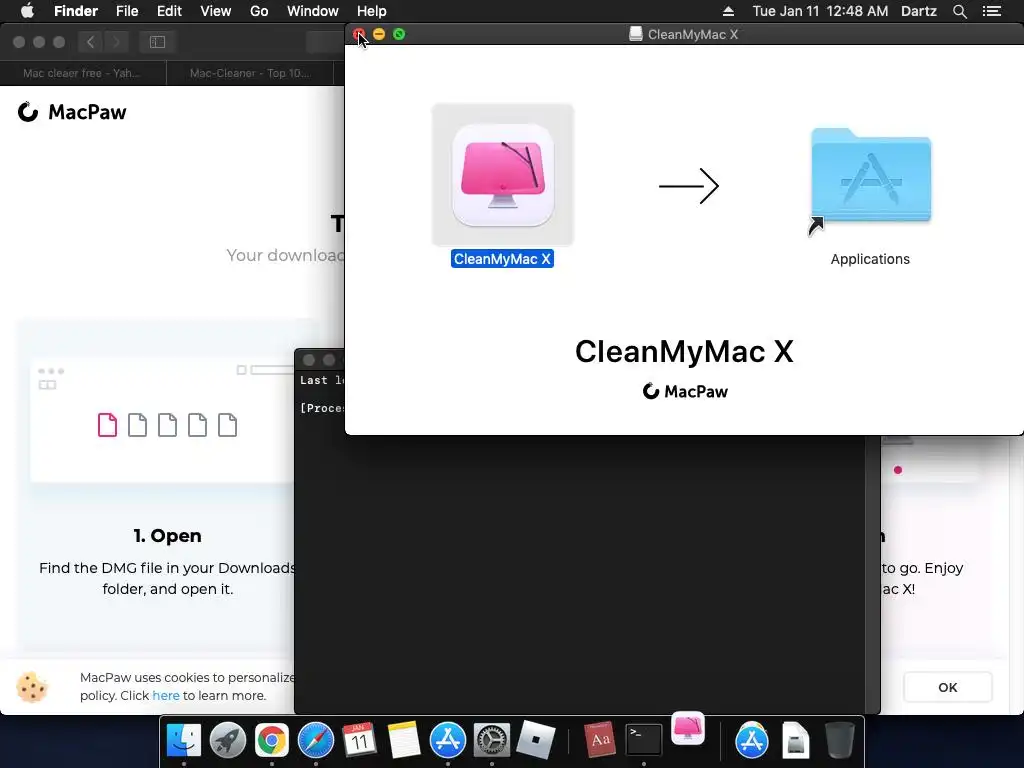Maximize the CleanMyMac X installer window
The image size is (1024, 768).
[399, 34]
